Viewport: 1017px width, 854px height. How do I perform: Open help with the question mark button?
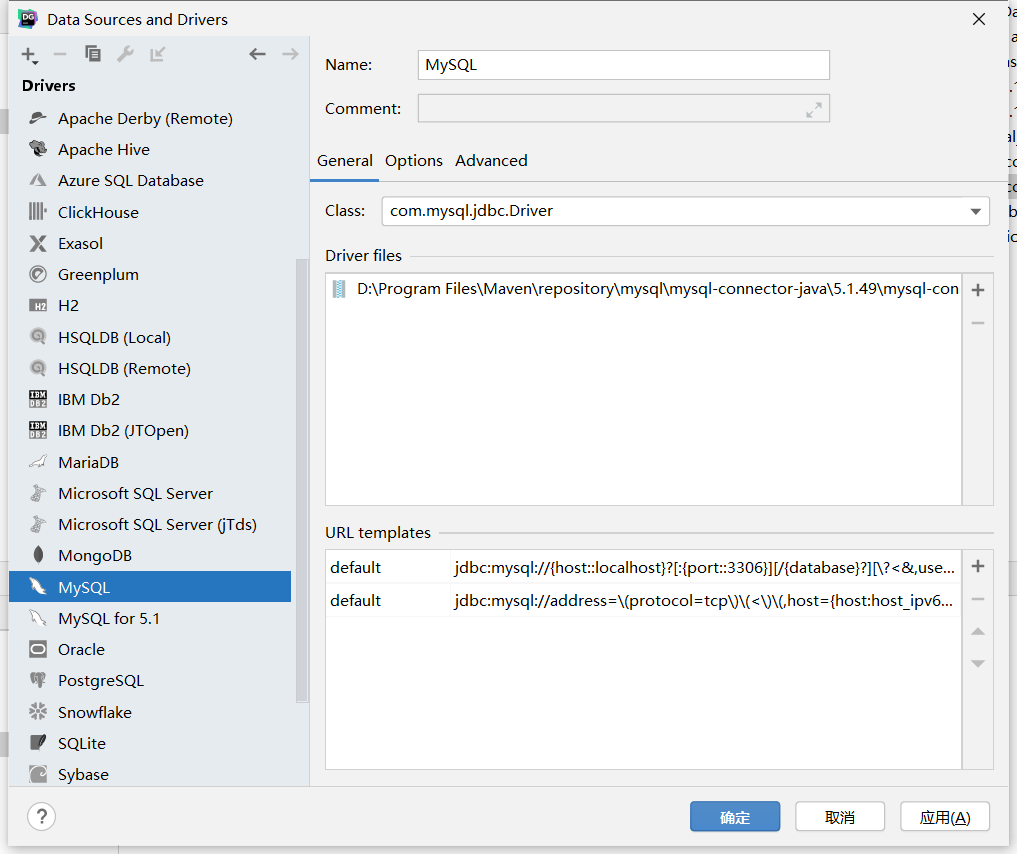point(41,817)
